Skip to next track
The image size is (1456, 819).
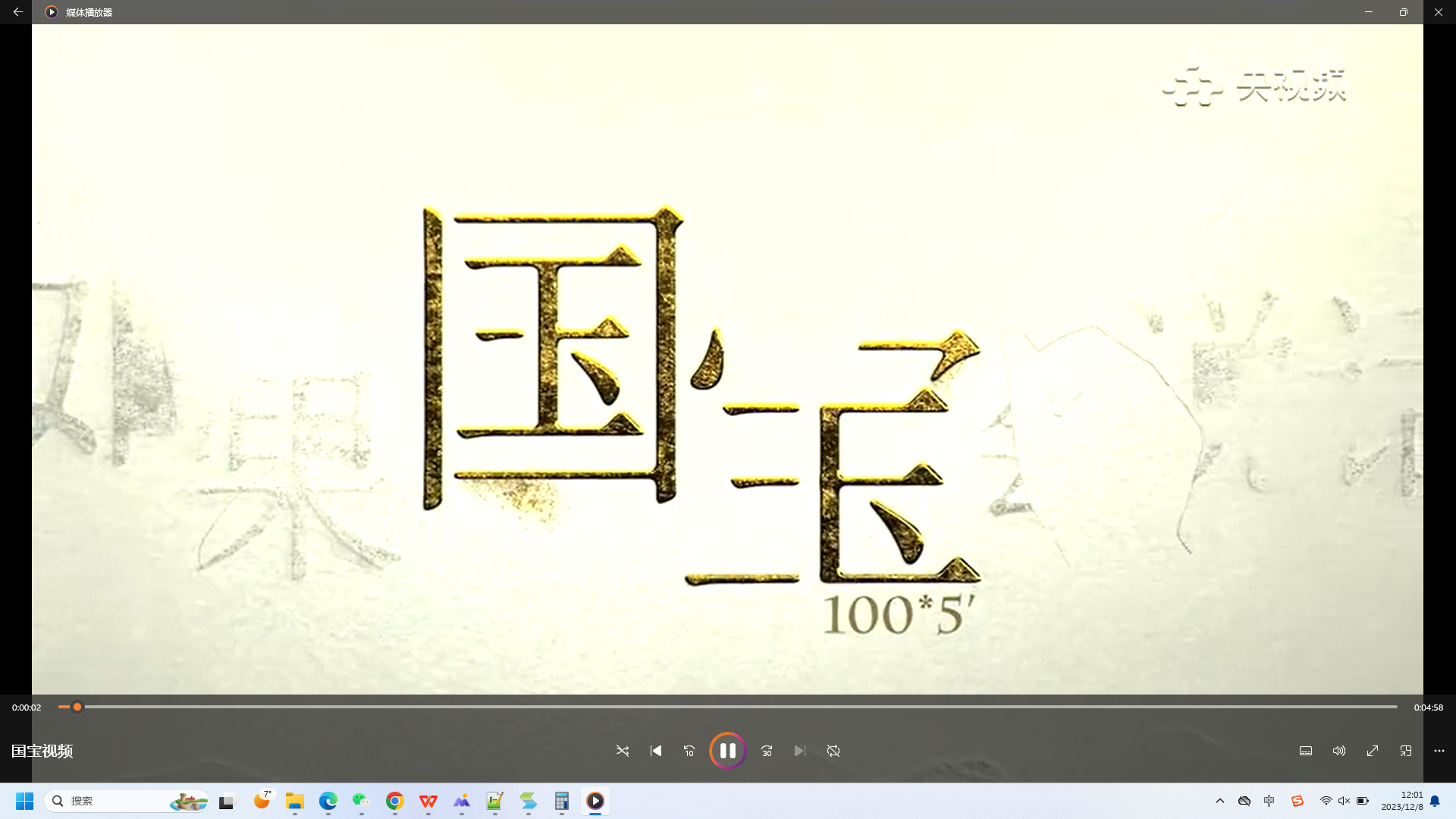800,751
